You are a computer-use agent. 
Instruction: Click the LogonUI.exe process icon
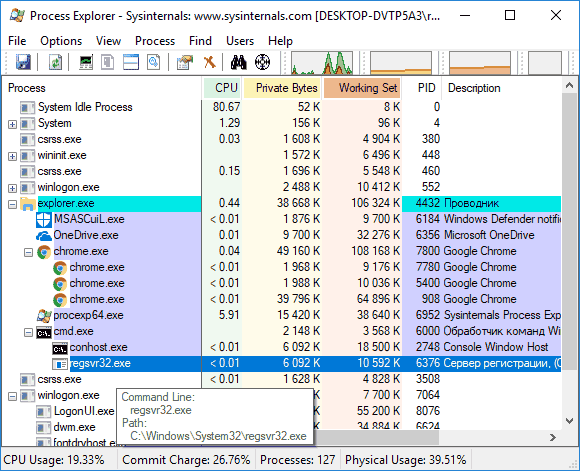click(x=44, y=412)
